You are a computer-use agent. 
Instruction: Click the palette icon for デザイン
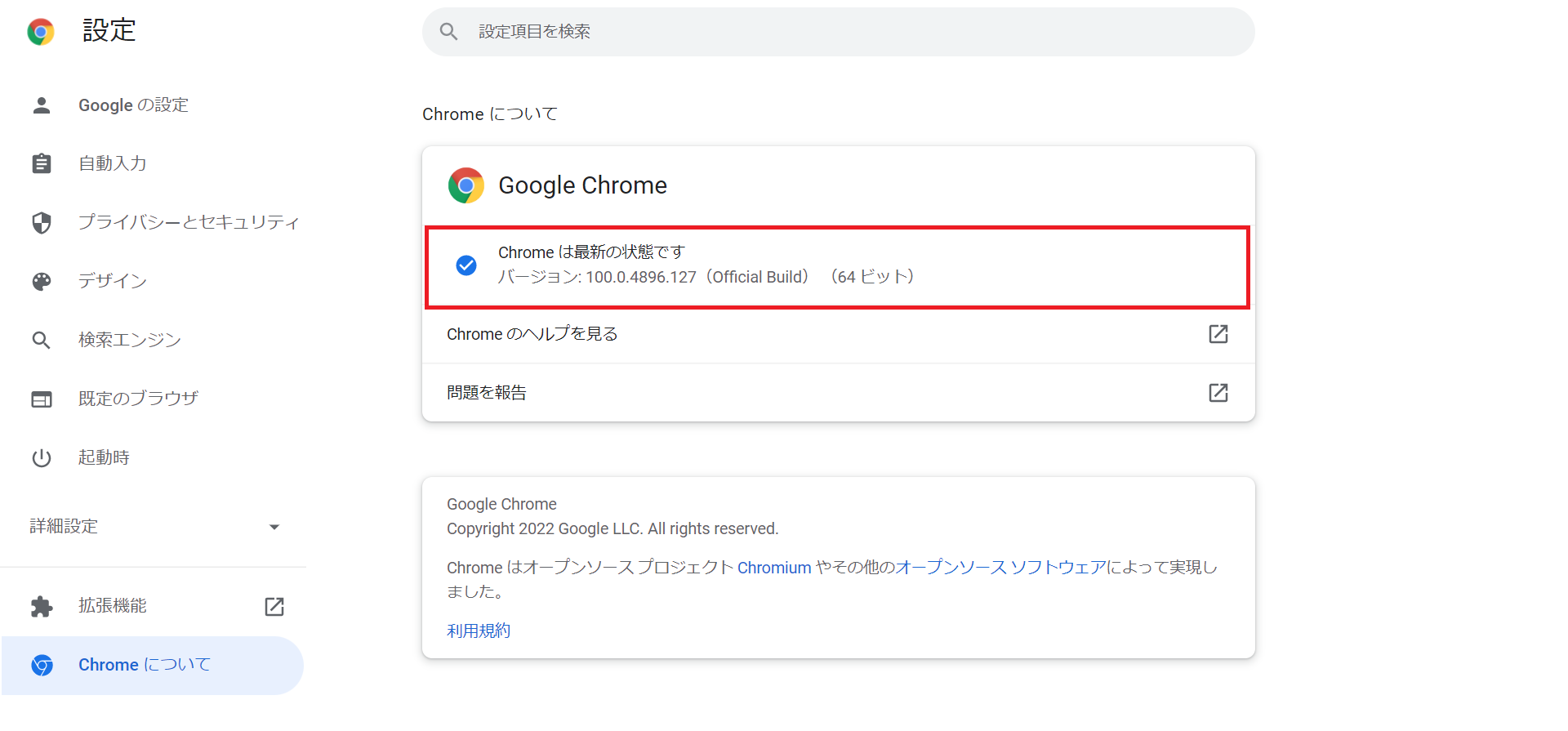point(42,281)
